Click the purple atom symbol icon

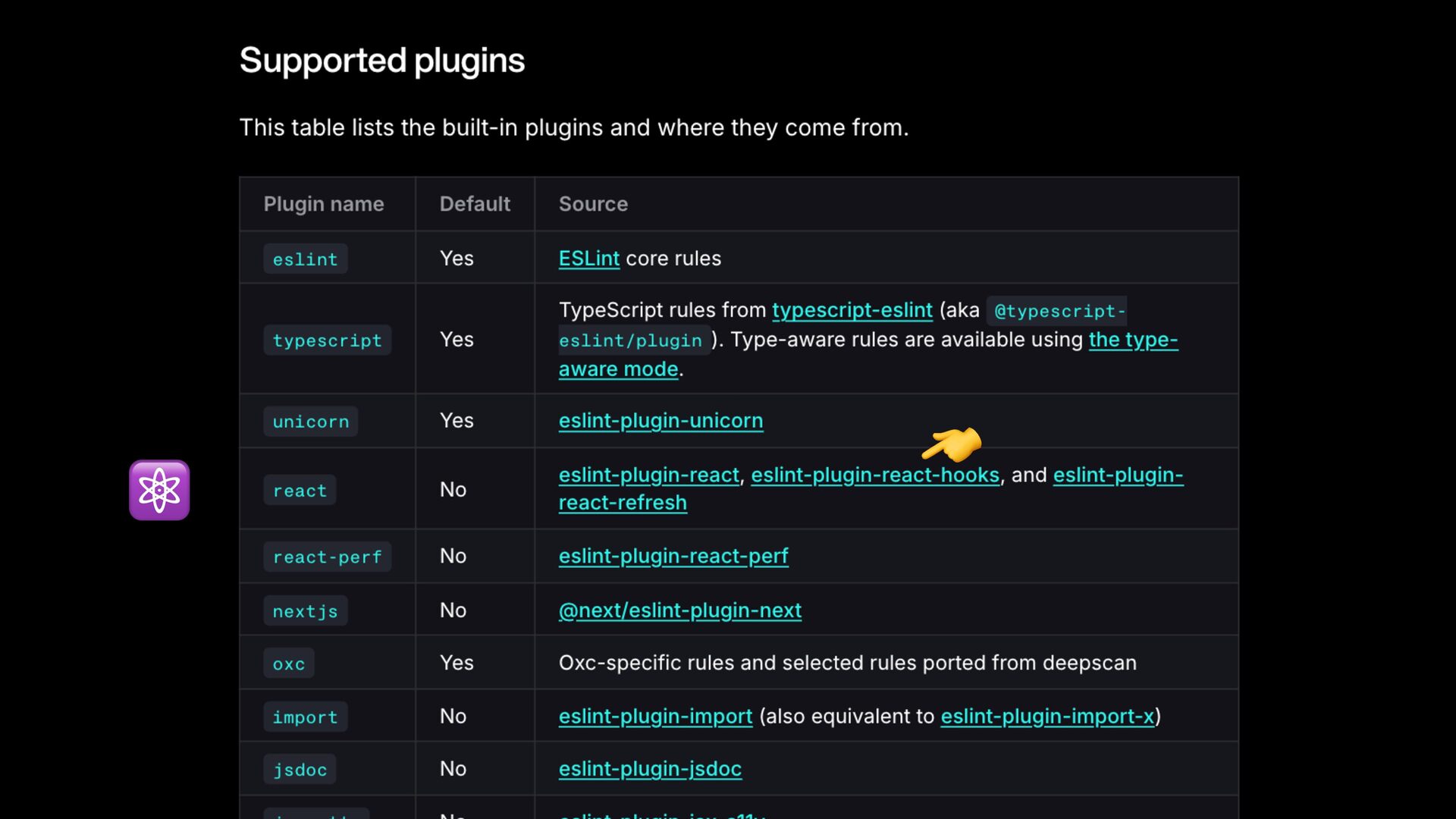point(159,490)
